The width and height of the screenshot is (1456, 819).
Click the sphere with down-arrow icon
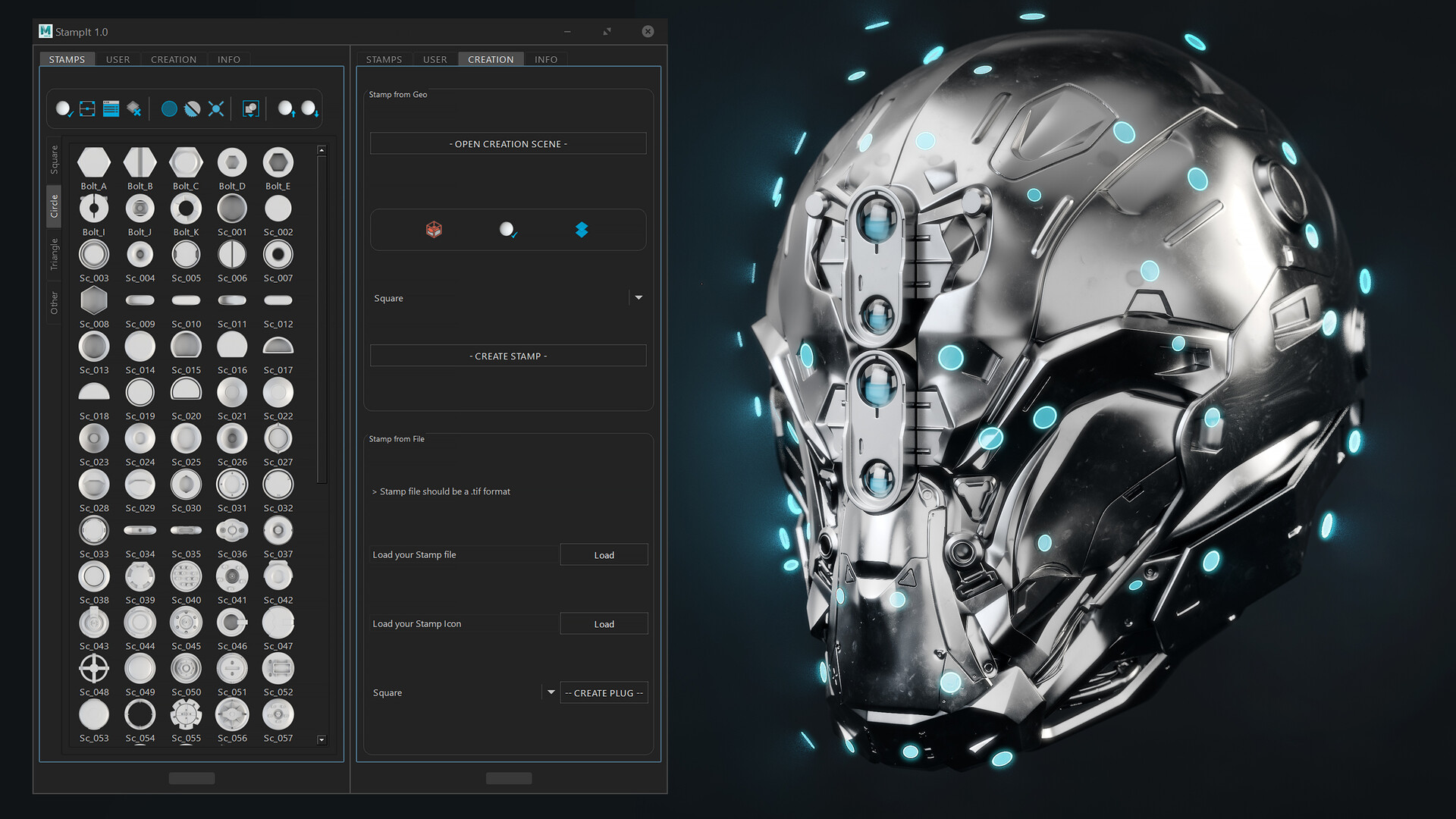(309, 108)
